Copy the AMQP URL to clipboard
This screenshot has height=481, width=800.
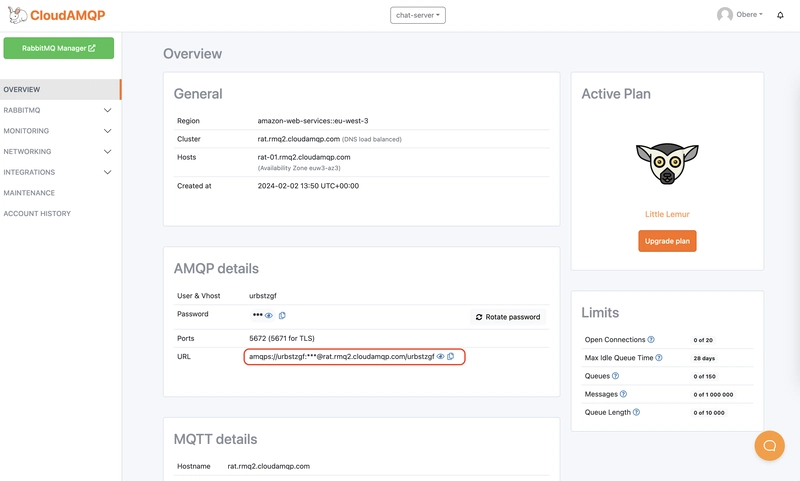click(451, 357)
